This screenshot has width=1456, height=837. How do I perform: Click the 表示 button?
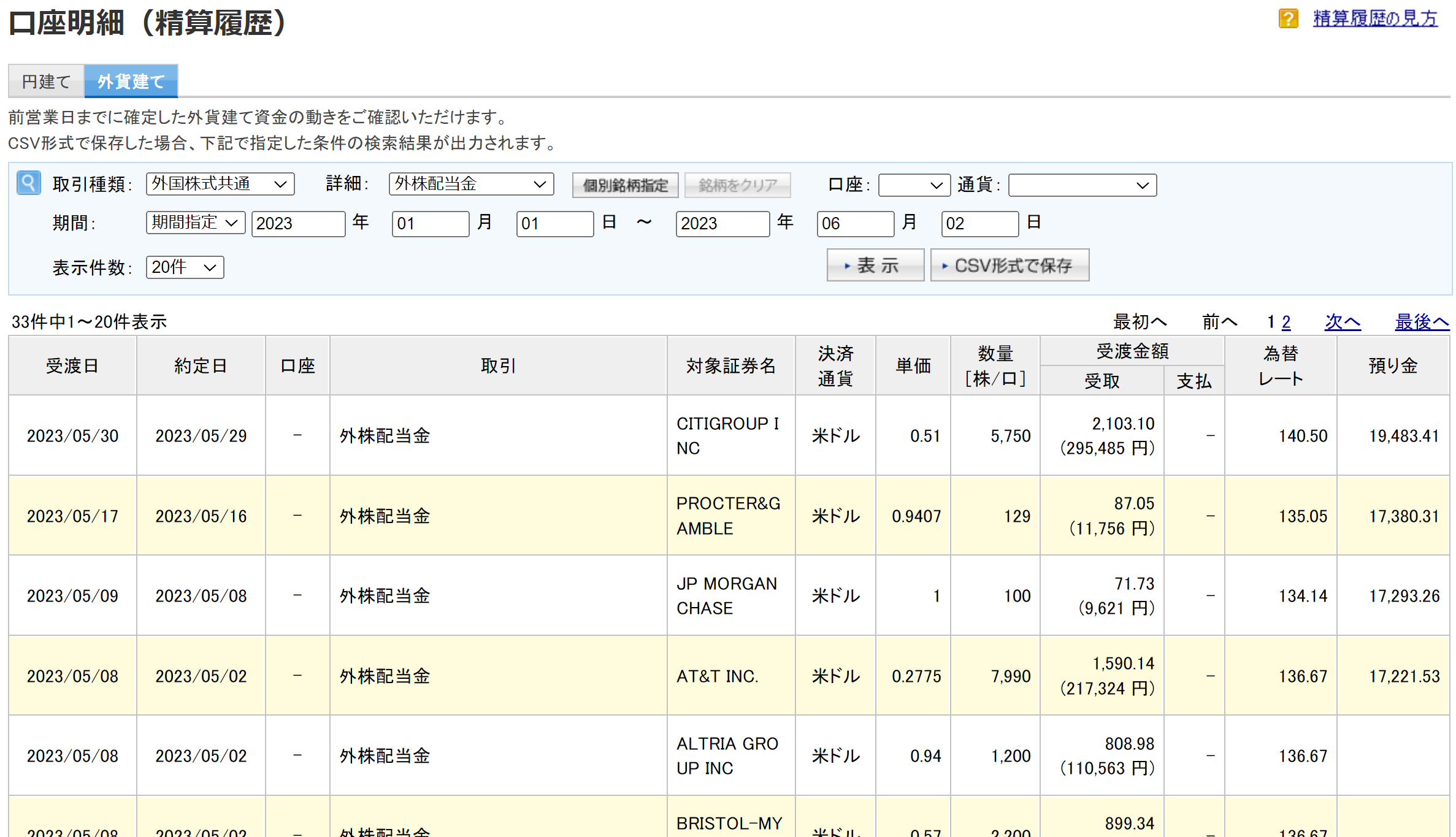[x=875, y=265]
